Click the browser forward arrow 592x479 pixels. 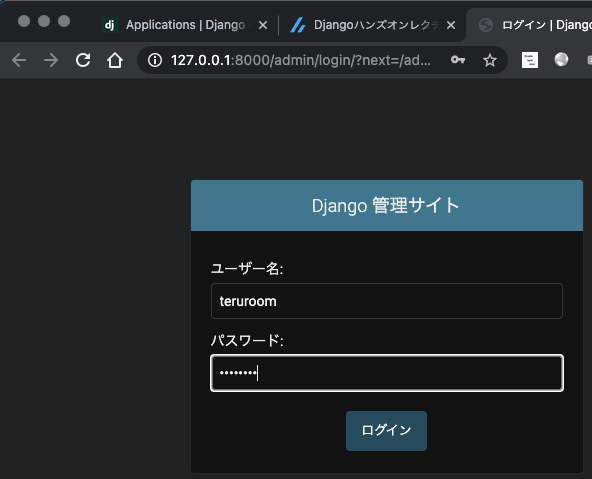(x=51, y=60)
